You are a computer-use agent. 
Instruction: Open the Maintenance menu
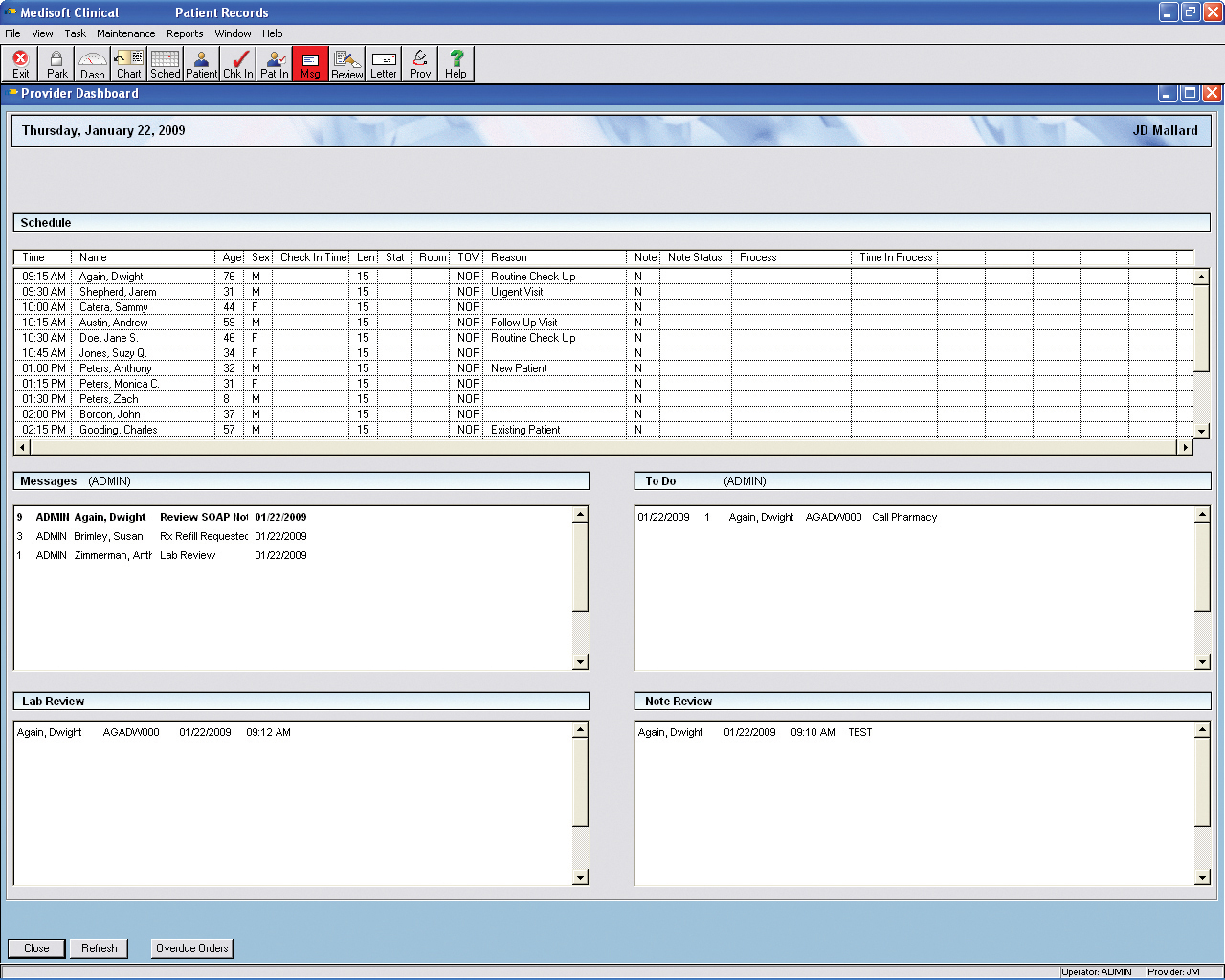125,33
